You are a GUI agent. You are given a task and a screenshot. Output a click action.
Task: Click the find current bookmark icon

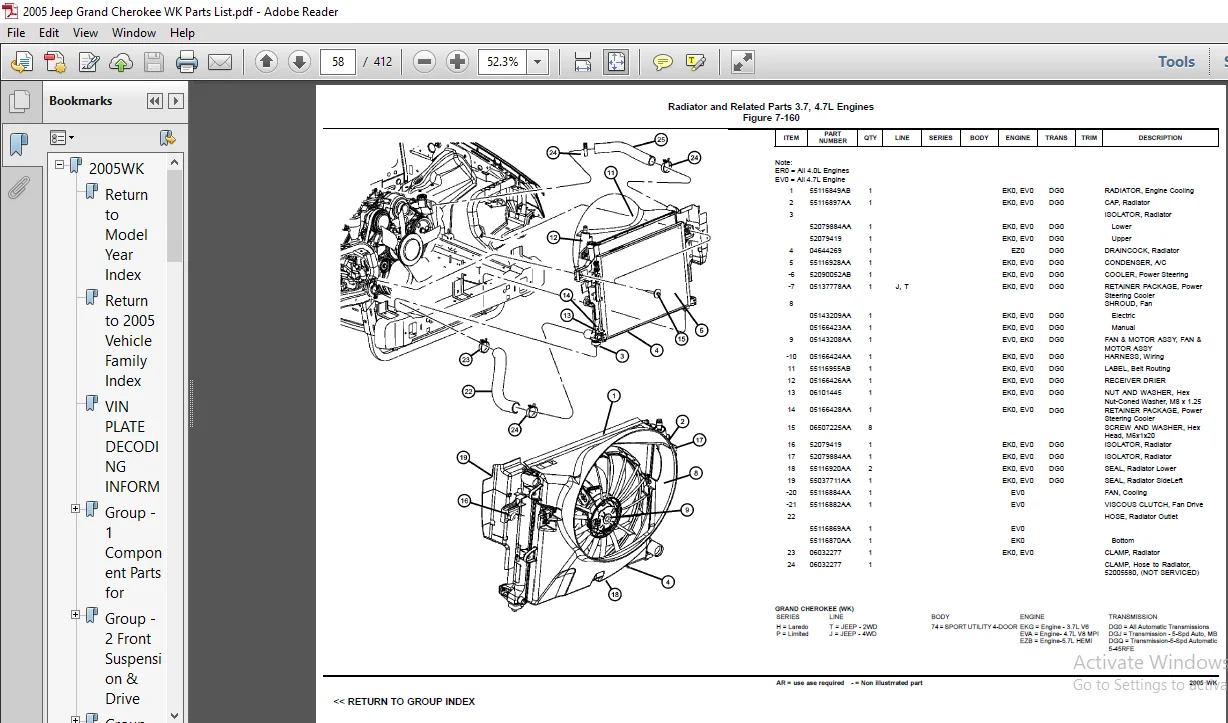coord(168,138)
